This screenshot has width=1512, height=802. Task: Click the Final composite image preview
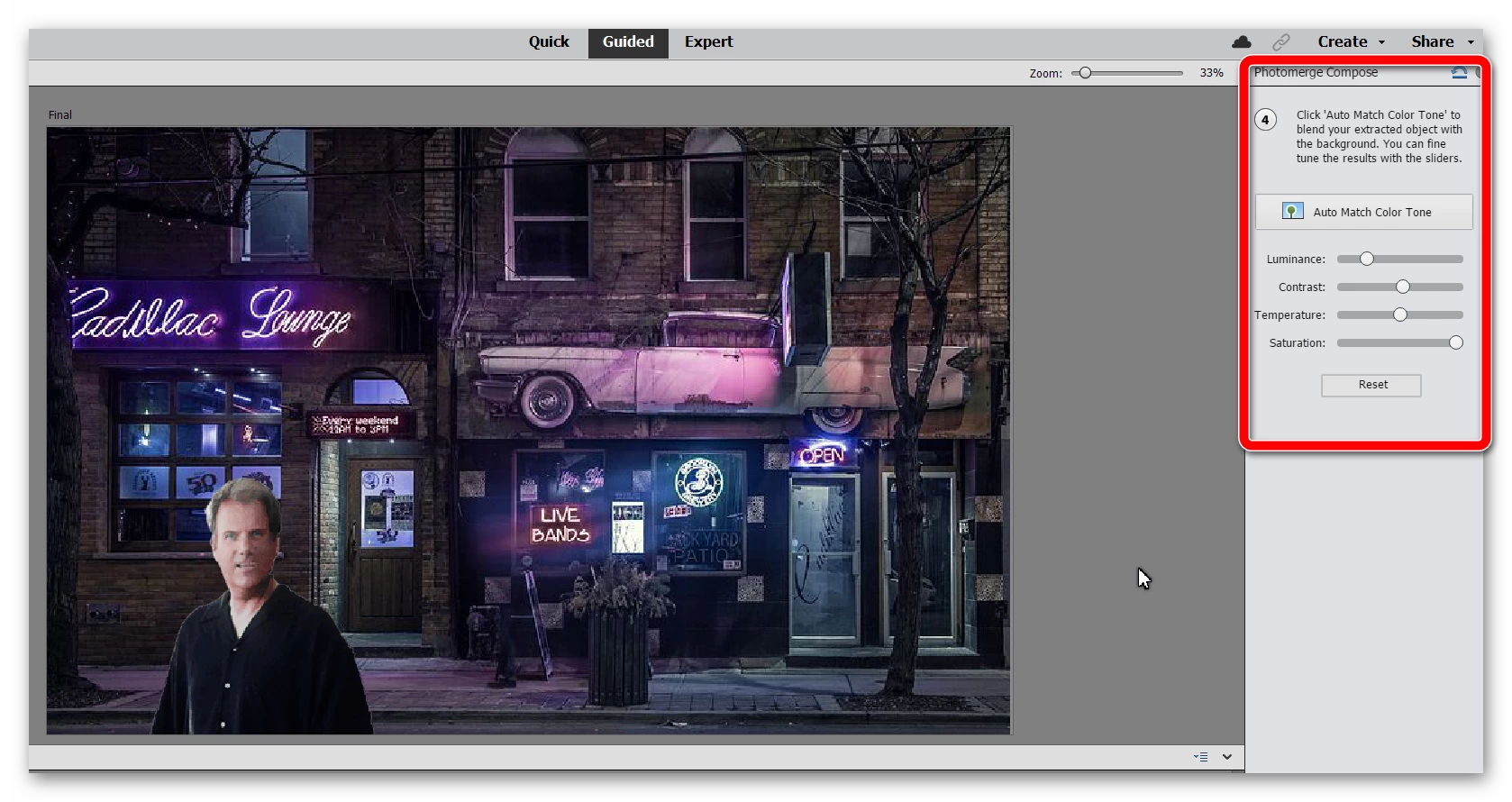(529, 431)
